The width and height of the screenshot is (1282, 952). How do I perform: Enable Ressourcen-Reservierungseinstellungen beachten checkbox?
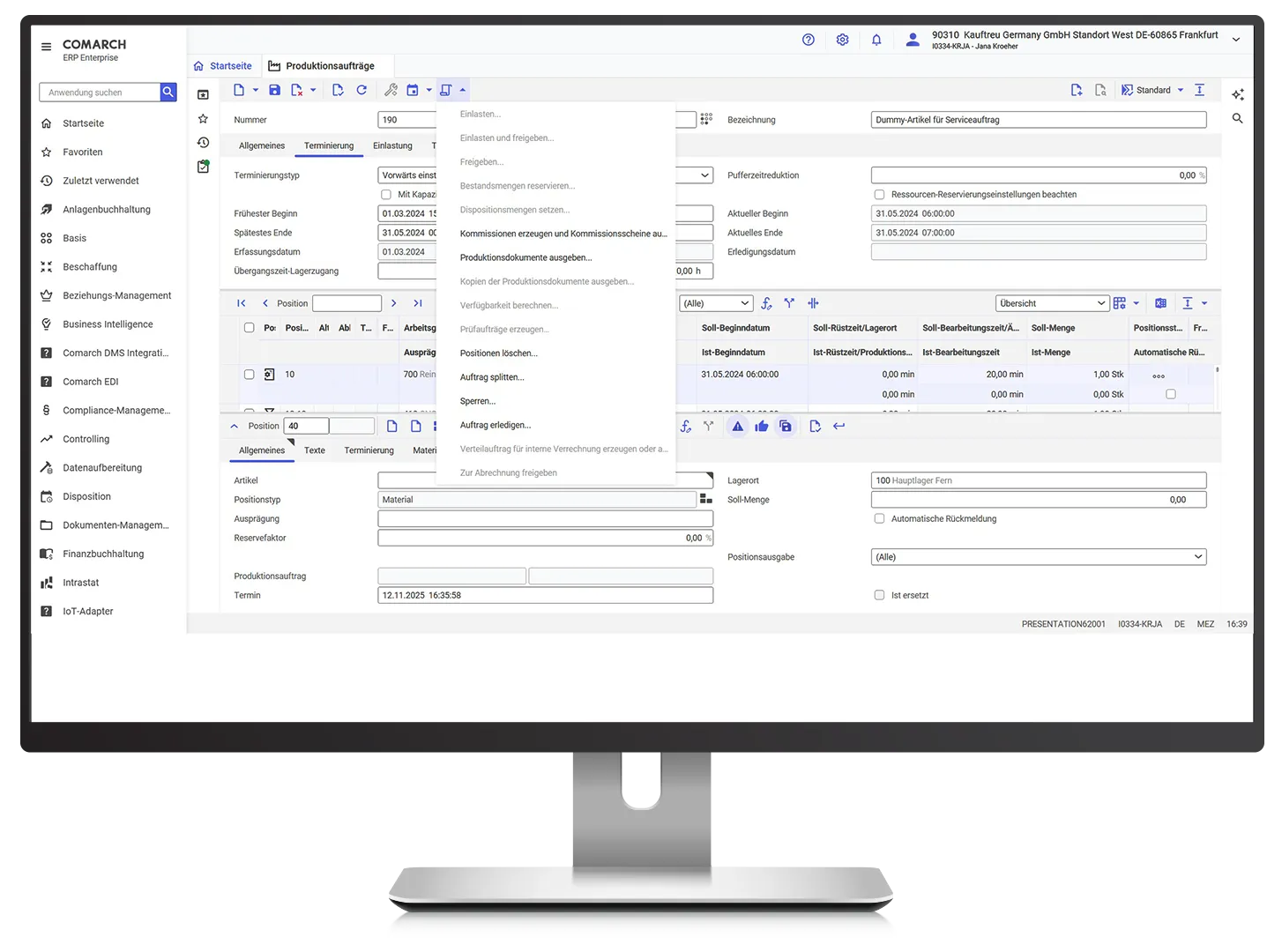tap(879, 195)
